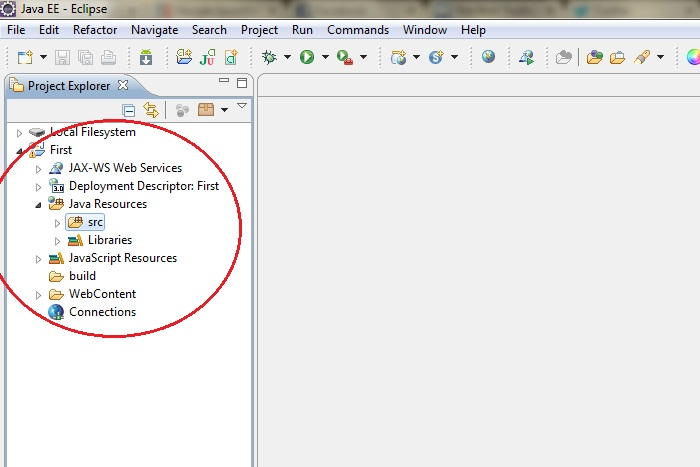This screenshot has width=700, height=467.
Task: Click the Collapse All icon
Action: click(x=129, y=110)
